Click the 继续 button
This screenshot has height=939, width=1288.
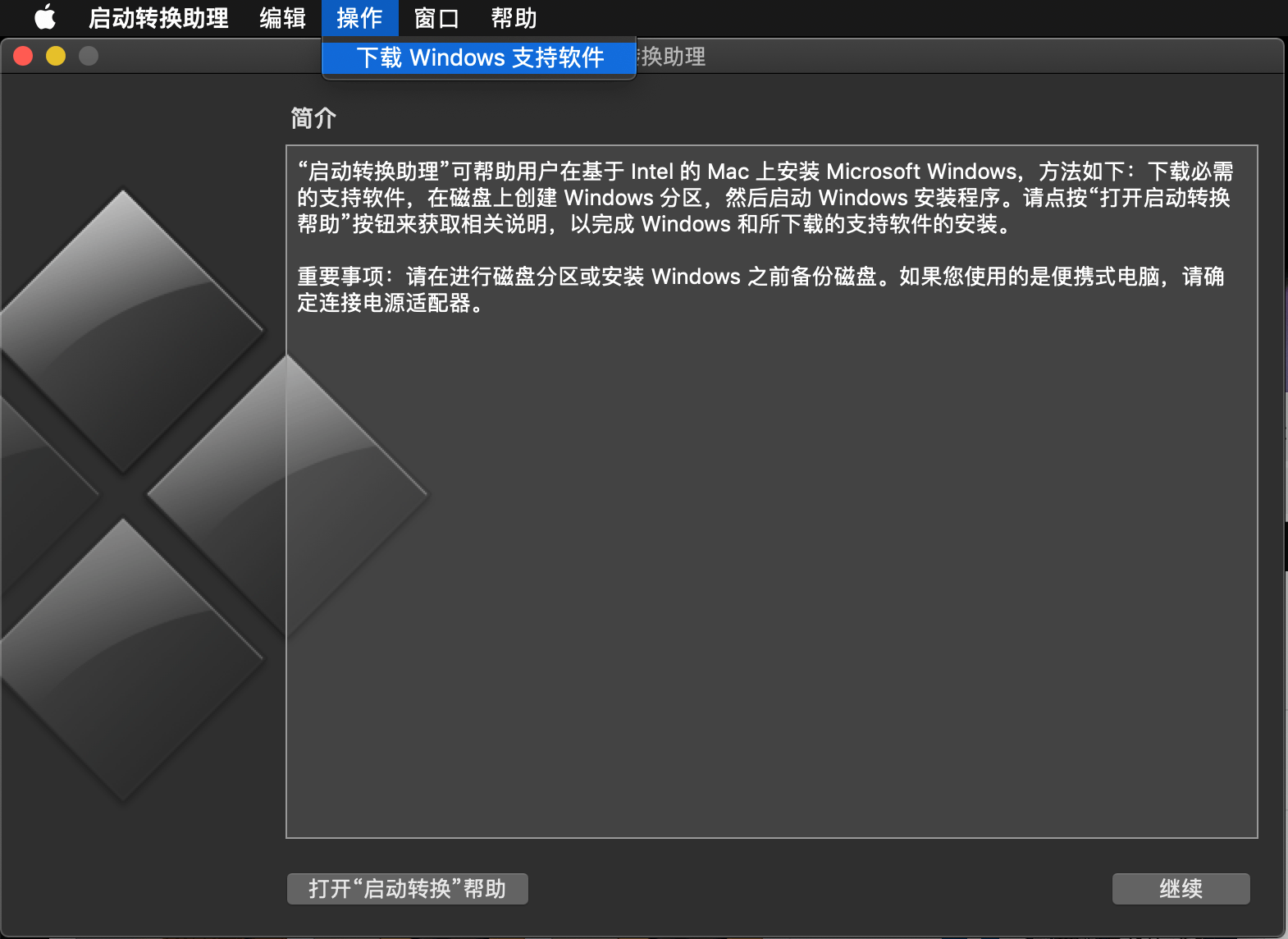[x=1181, y=889]
